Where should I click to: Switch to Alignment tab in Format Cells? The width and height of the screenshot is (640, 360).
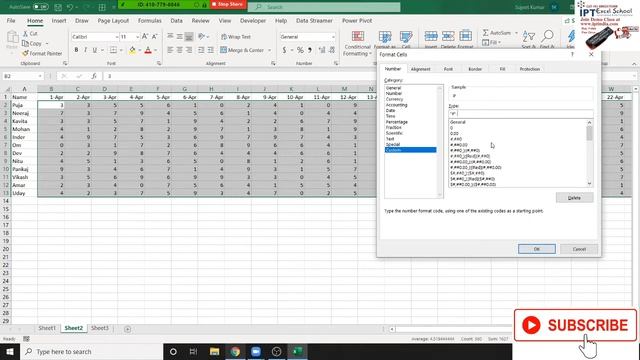point(420,69)
